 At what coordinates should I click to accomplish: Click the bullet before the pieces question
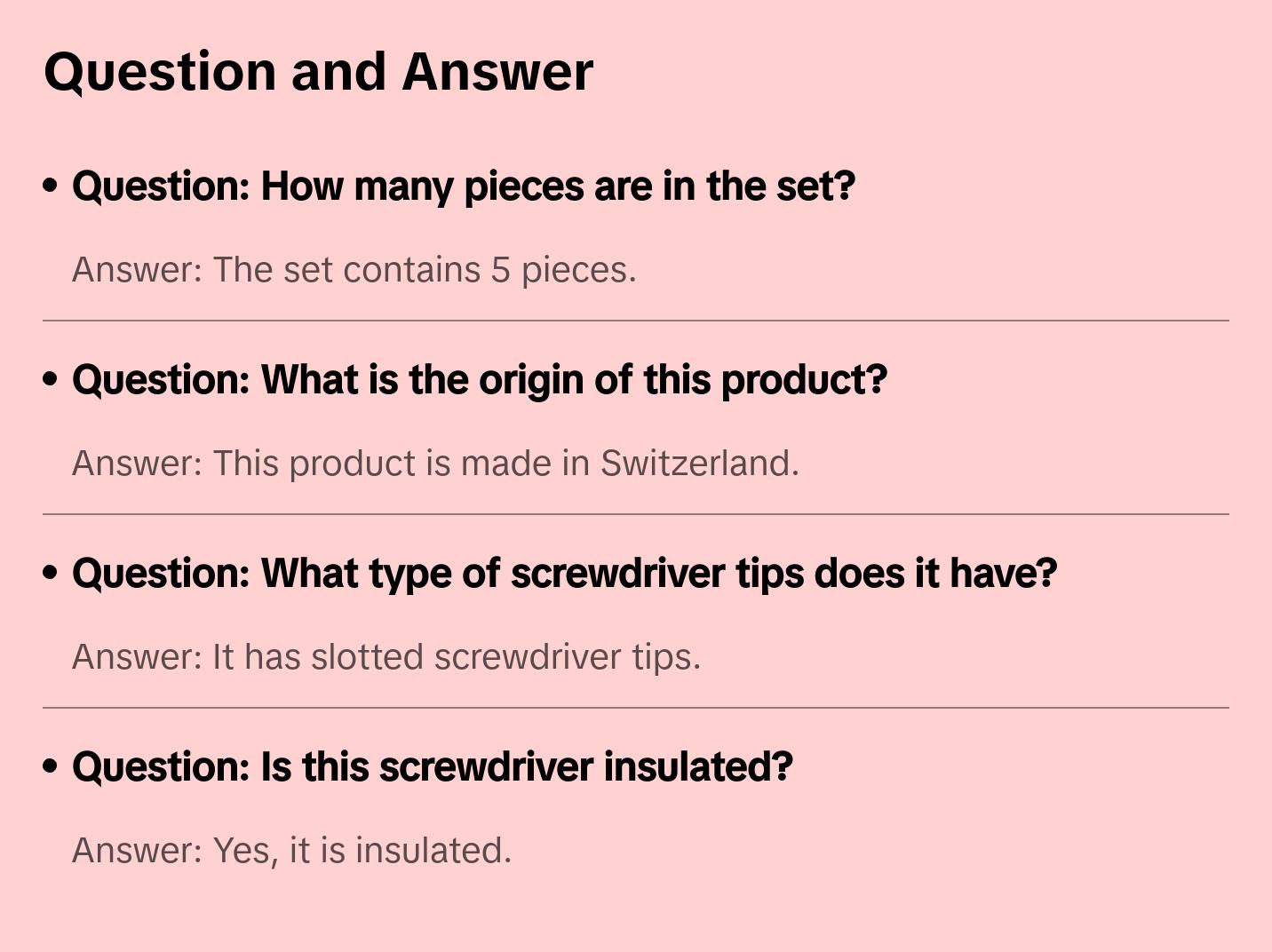click(51, 186)
